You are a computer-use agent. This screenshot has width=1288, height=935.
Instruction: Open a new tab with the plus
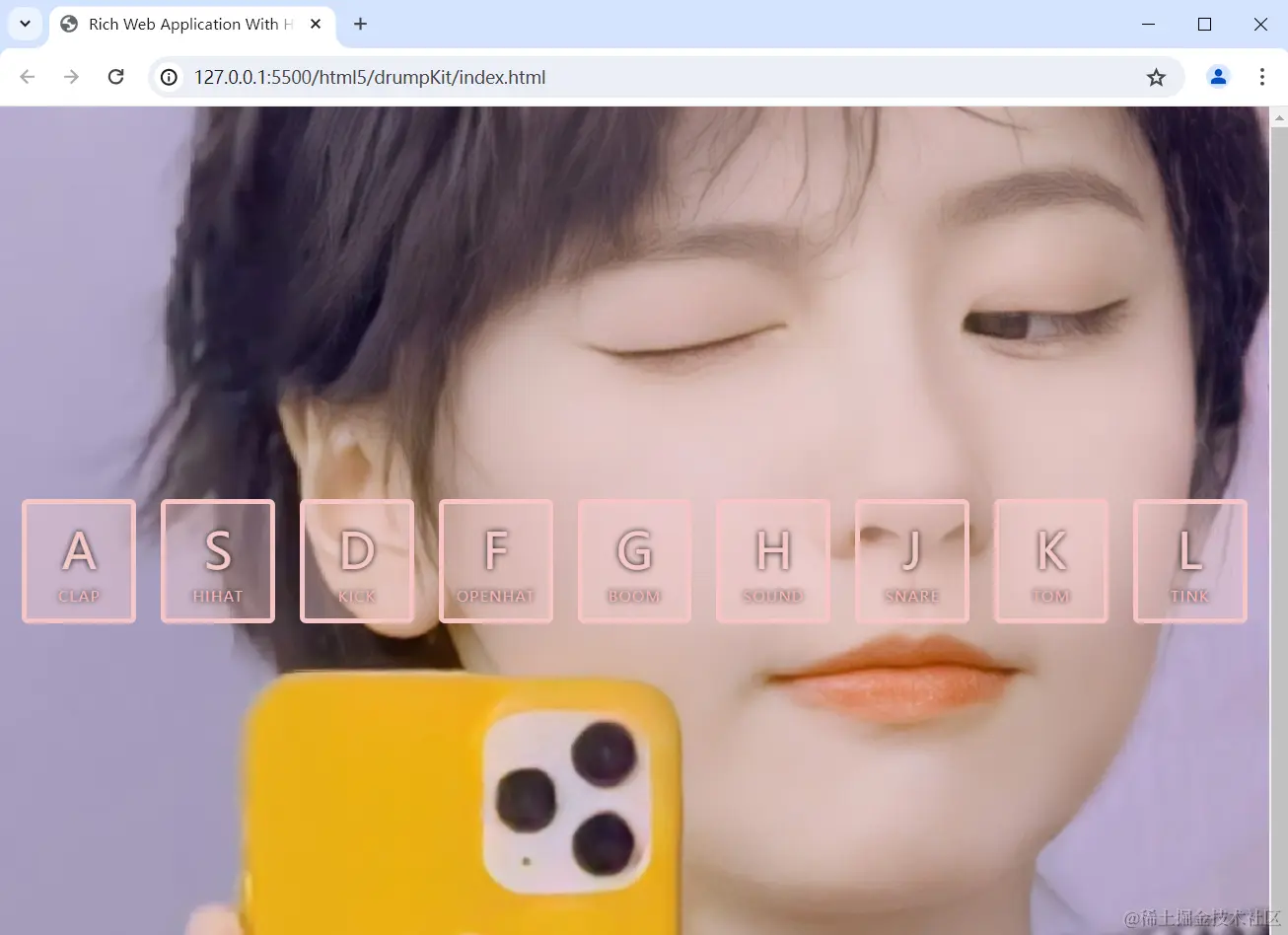[359, 24]
